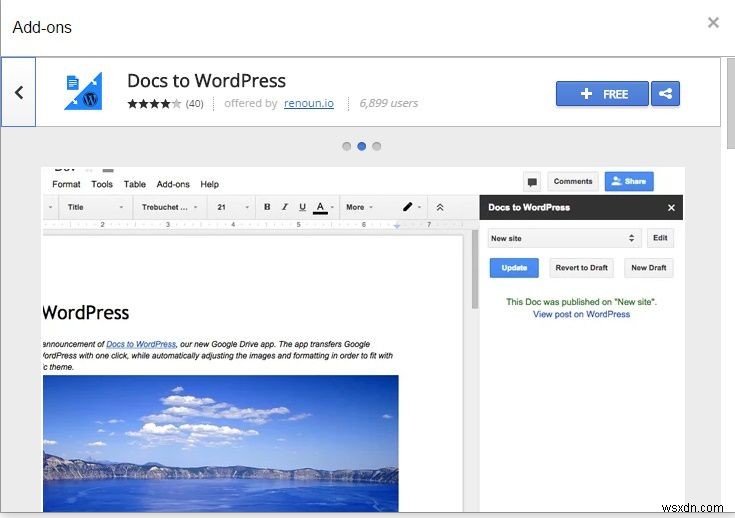
Task: Click the Docs to WordPress add-on logo
Action: click(x=83, y=91)
